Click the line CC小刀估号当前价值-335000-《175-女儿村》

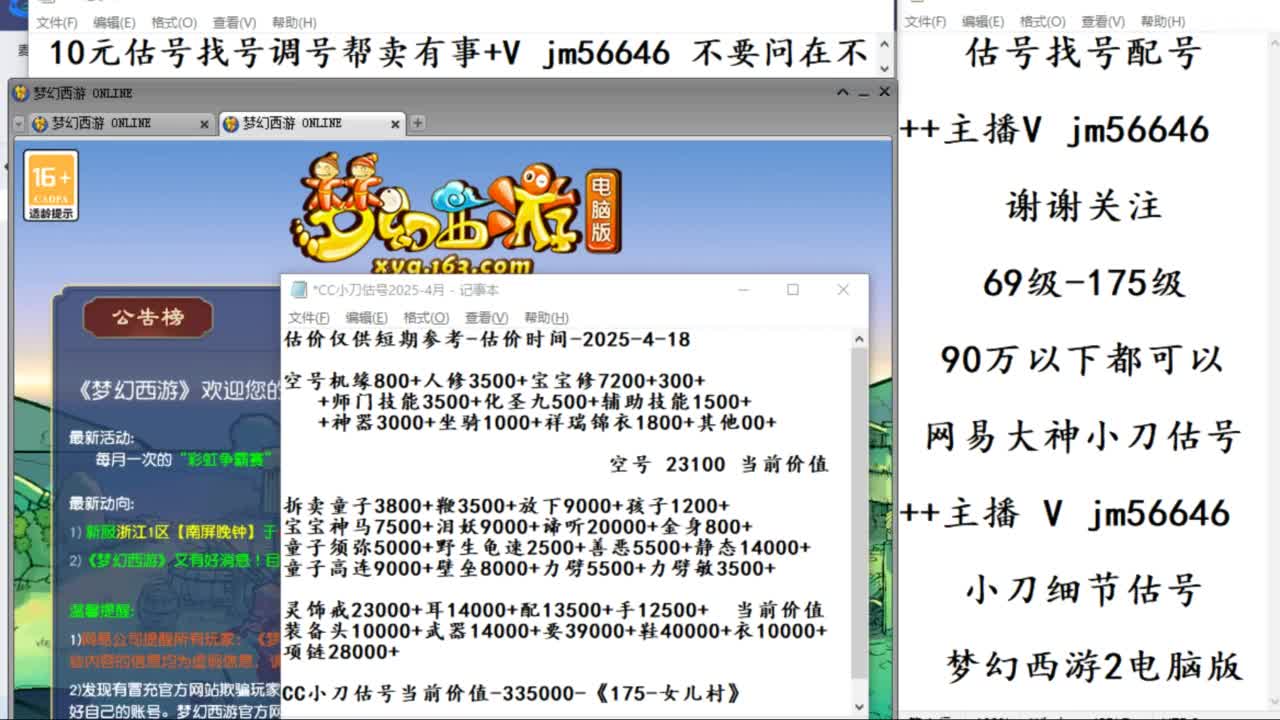[x=512, y=693]
